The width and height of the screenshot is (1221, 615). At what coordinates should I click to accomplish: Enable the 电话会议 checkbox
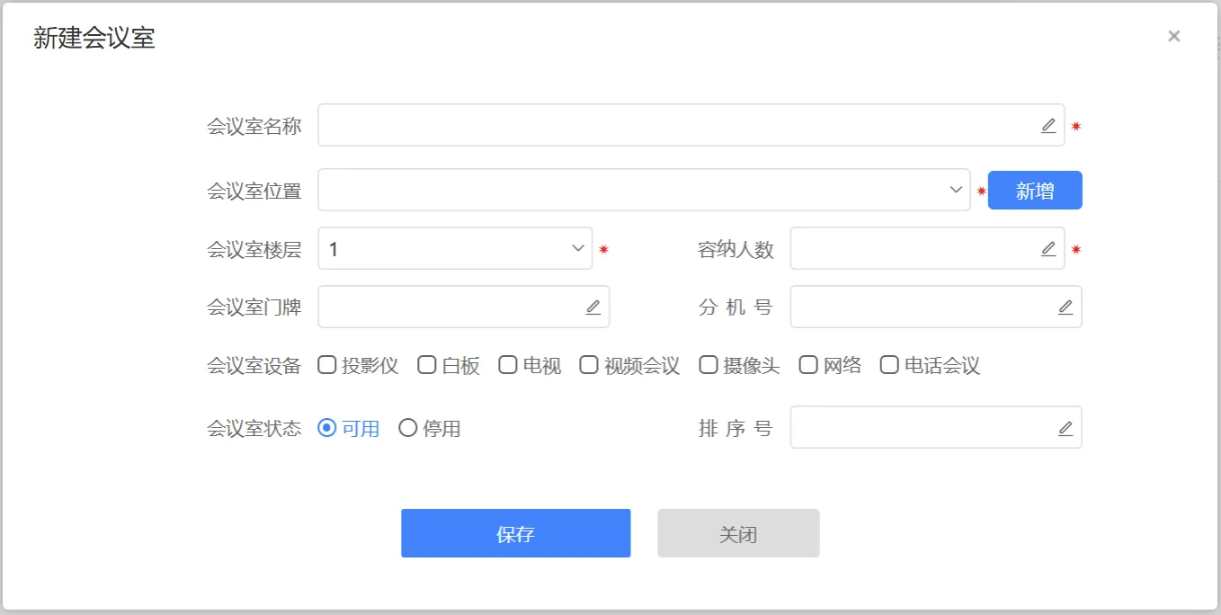tap(889, 365)
